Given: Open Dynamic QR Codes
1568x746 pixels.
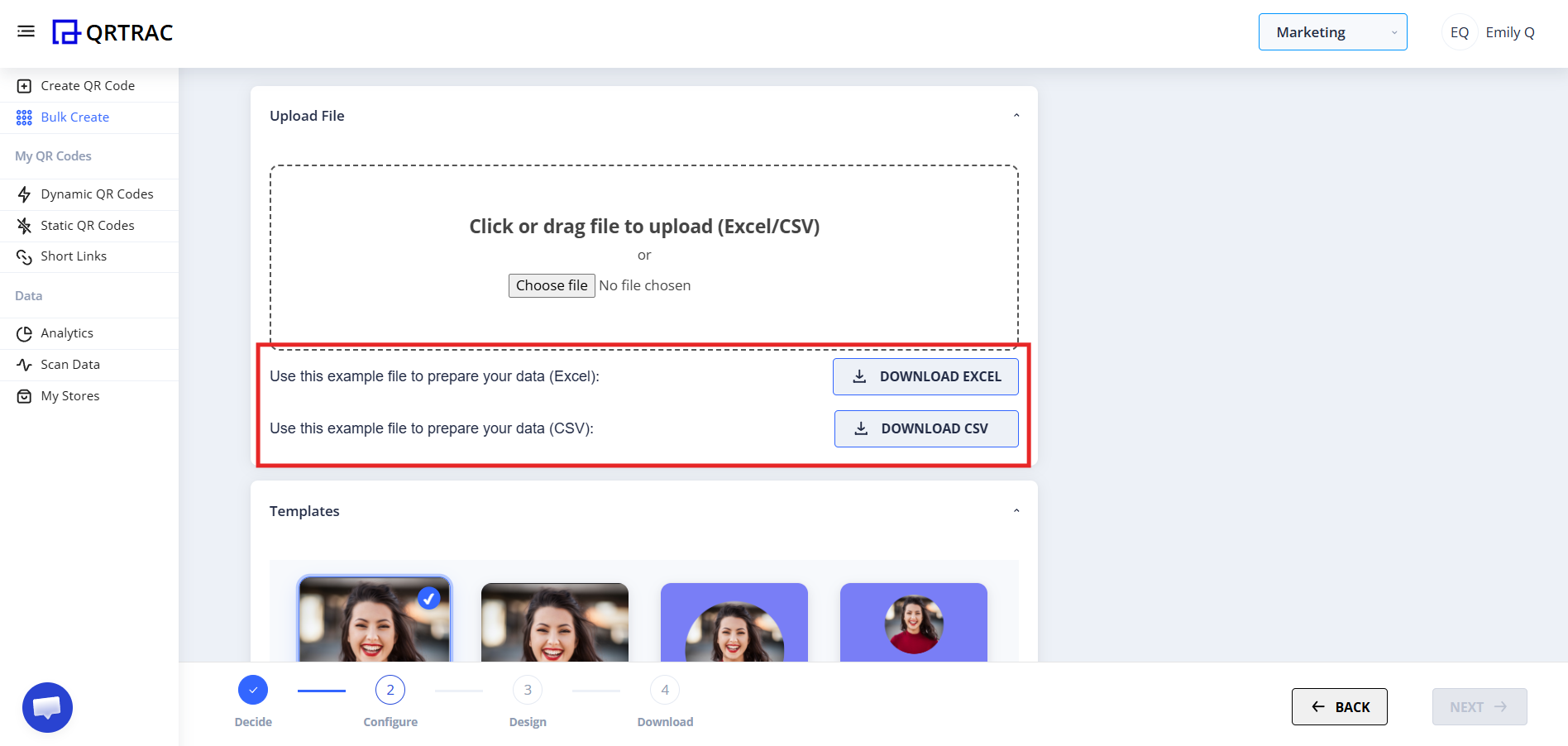Looking at the screenshot, I should pyautogui.click(x=97, y=194).
